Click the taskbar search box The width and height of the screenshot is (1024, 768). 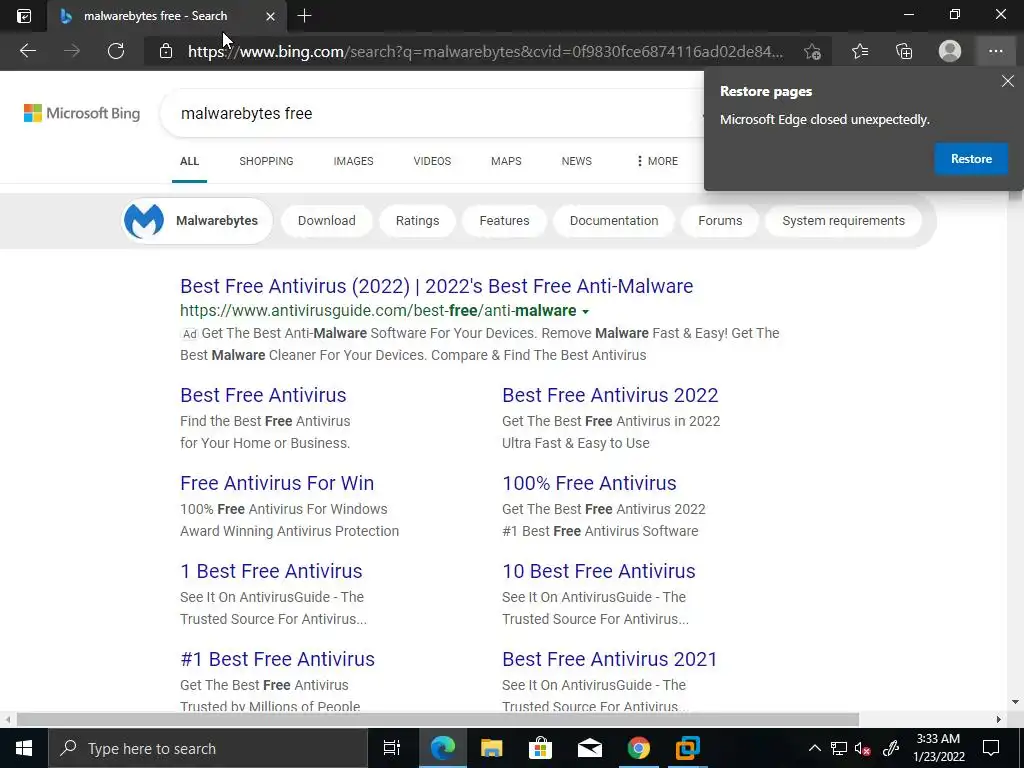208,748
